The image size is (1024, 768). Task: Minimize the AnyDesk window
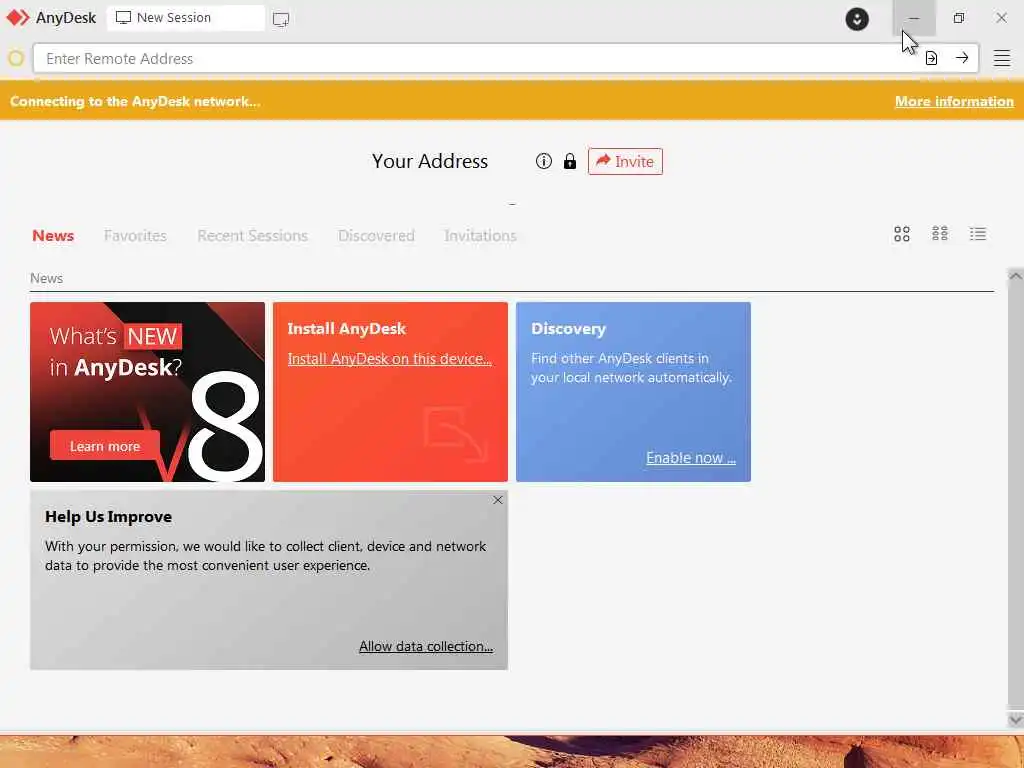click(914, 18)
